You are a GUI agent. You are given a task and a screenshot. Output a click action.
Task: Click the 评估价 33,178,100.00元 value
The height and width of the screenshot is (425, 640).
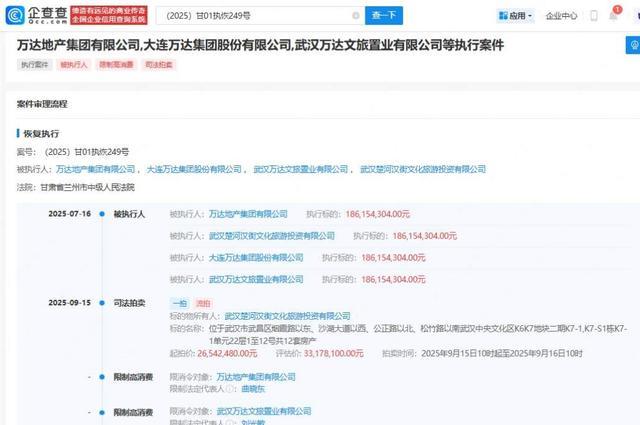333,354
